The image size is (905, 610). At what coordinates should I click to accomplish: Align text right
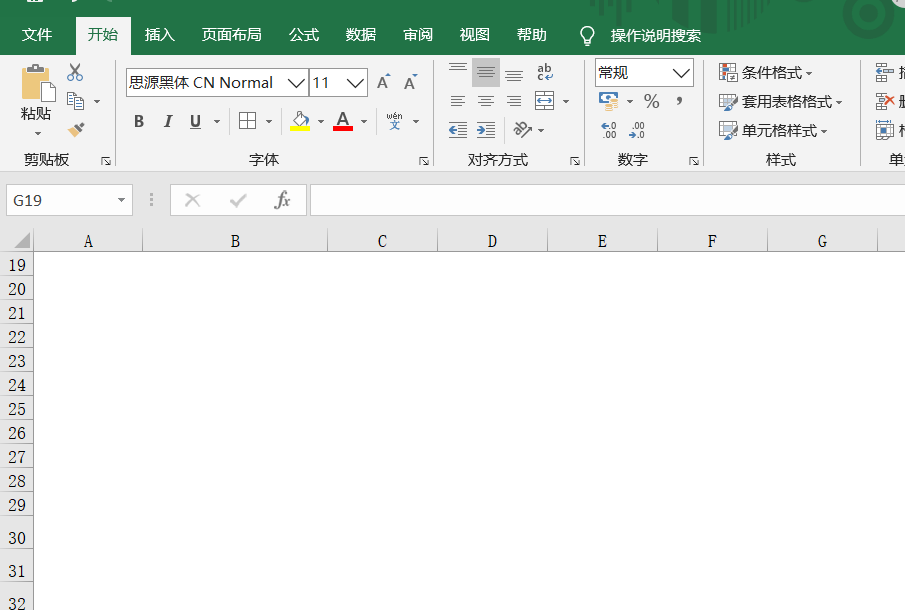click(514, 102)
